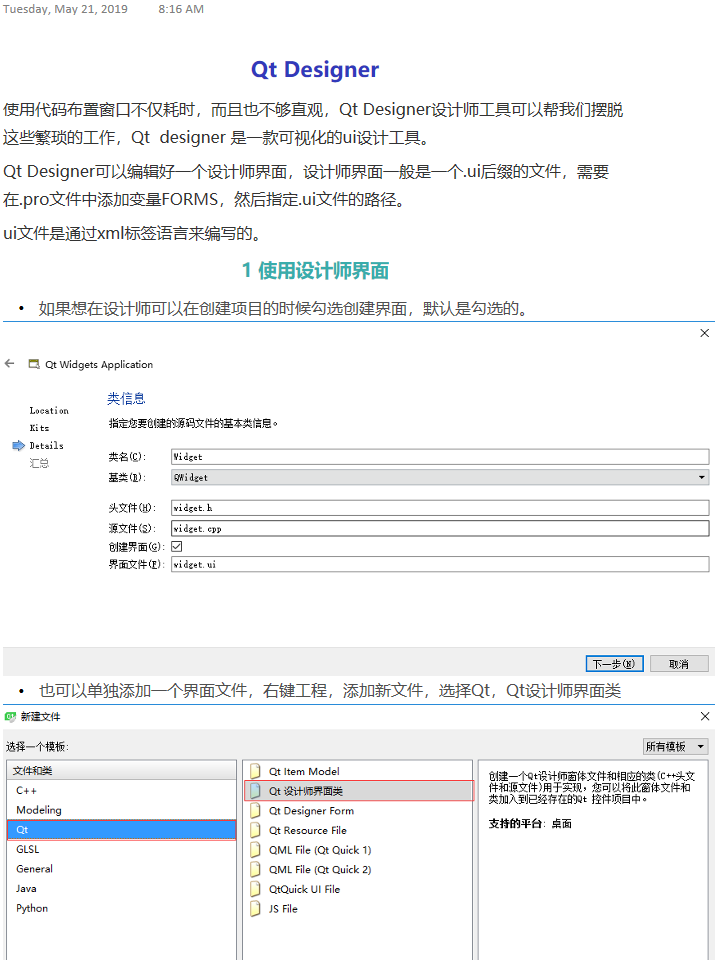Viewport: 716px width, 960px height.
Task: Close the Qt Widgets Application wizard
Action: tap(704, 333)
